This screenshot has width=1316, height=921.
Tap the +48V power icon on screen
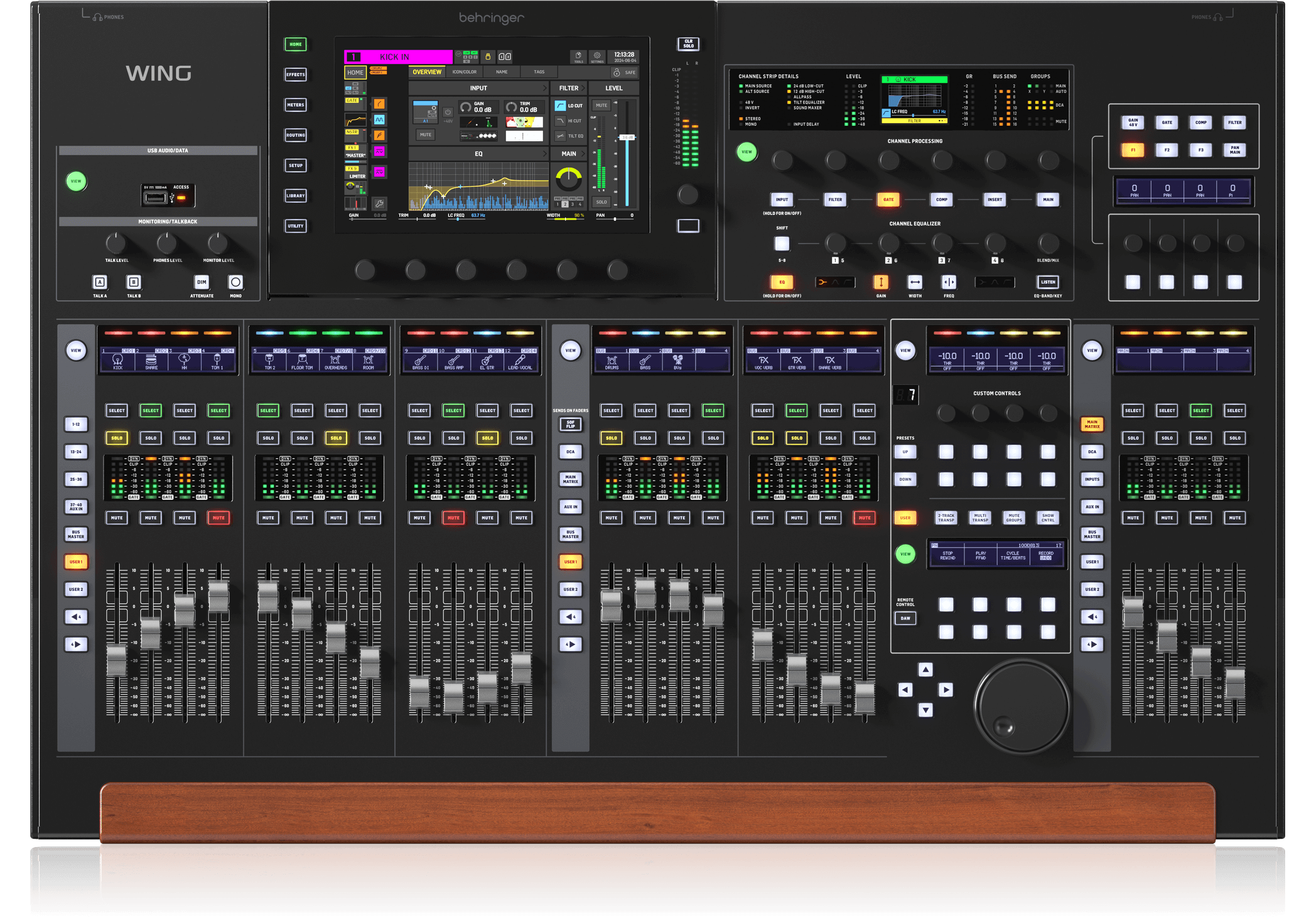[448, 112]
